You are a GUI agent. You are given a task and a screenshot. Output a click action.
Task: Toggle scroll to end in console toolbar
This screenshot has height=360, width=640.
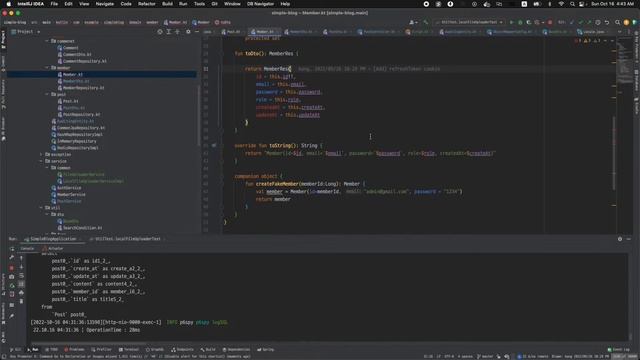tap(21, 284)
